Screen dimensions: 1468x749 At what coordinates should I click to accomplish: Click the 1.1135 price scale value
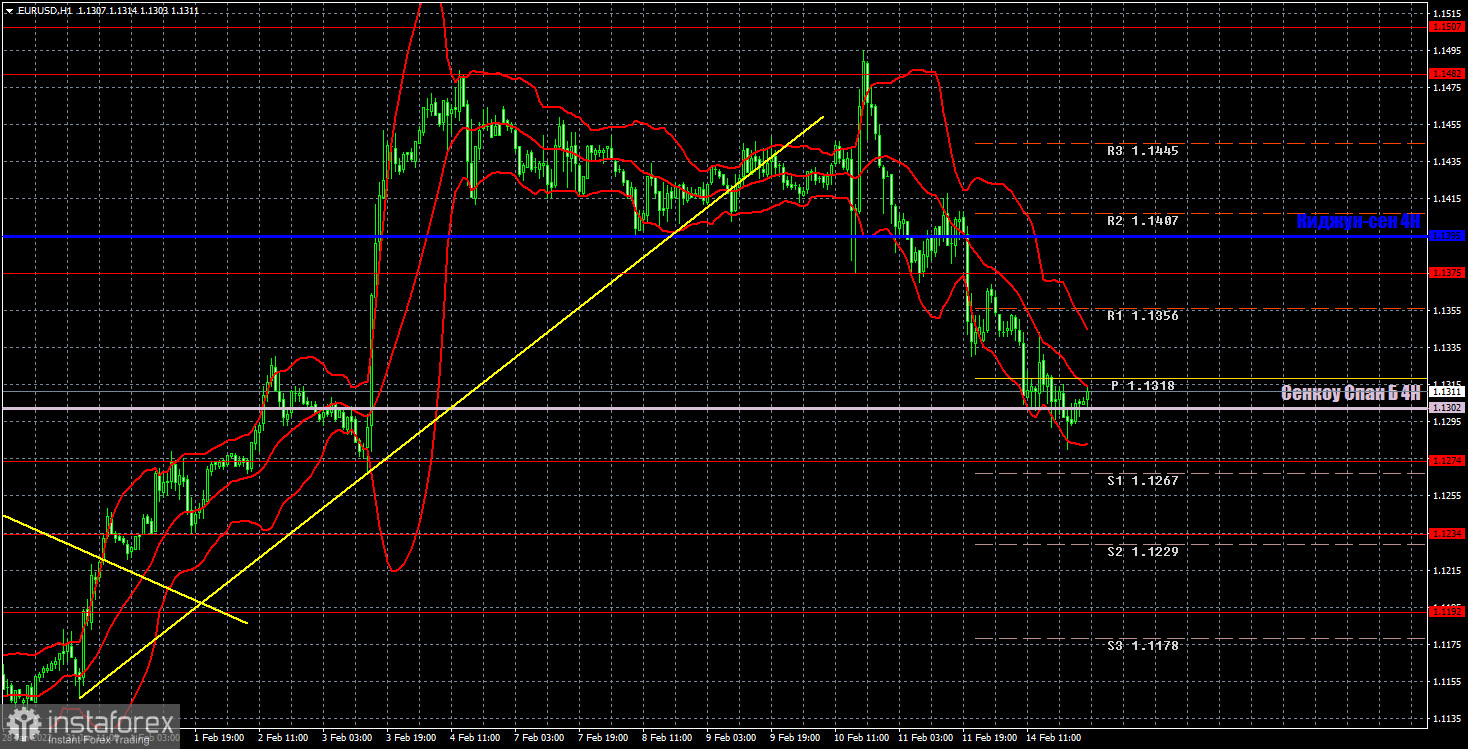[x=1447, y=719]
